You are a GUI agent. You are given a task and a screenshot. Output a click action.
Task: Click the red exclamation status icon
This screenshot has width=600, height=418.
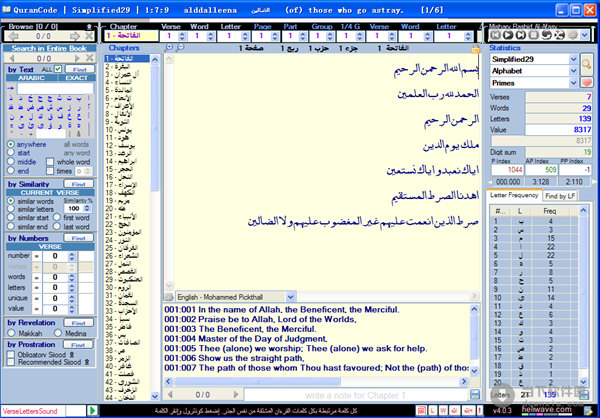click(479, 411)
